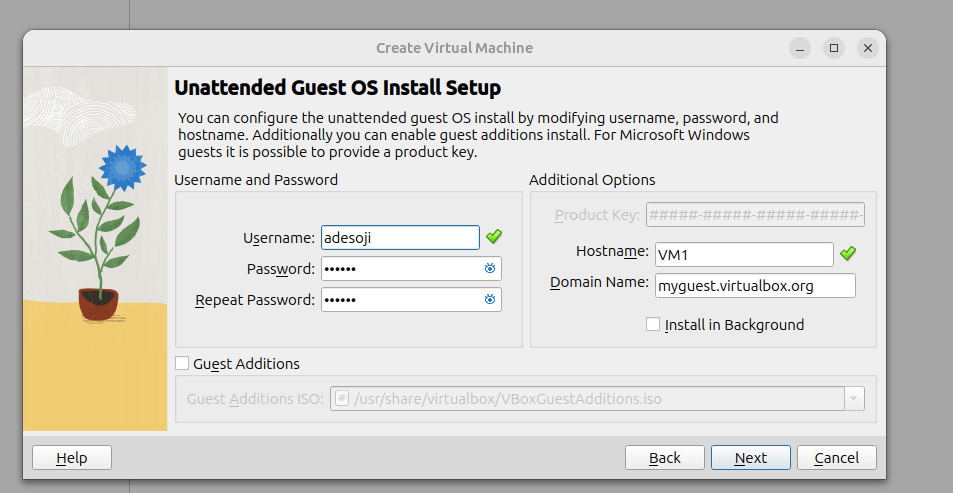Open Help for this wizard page
The height and width of the screenshot is (493, 953).
click(x=72, y=458)
